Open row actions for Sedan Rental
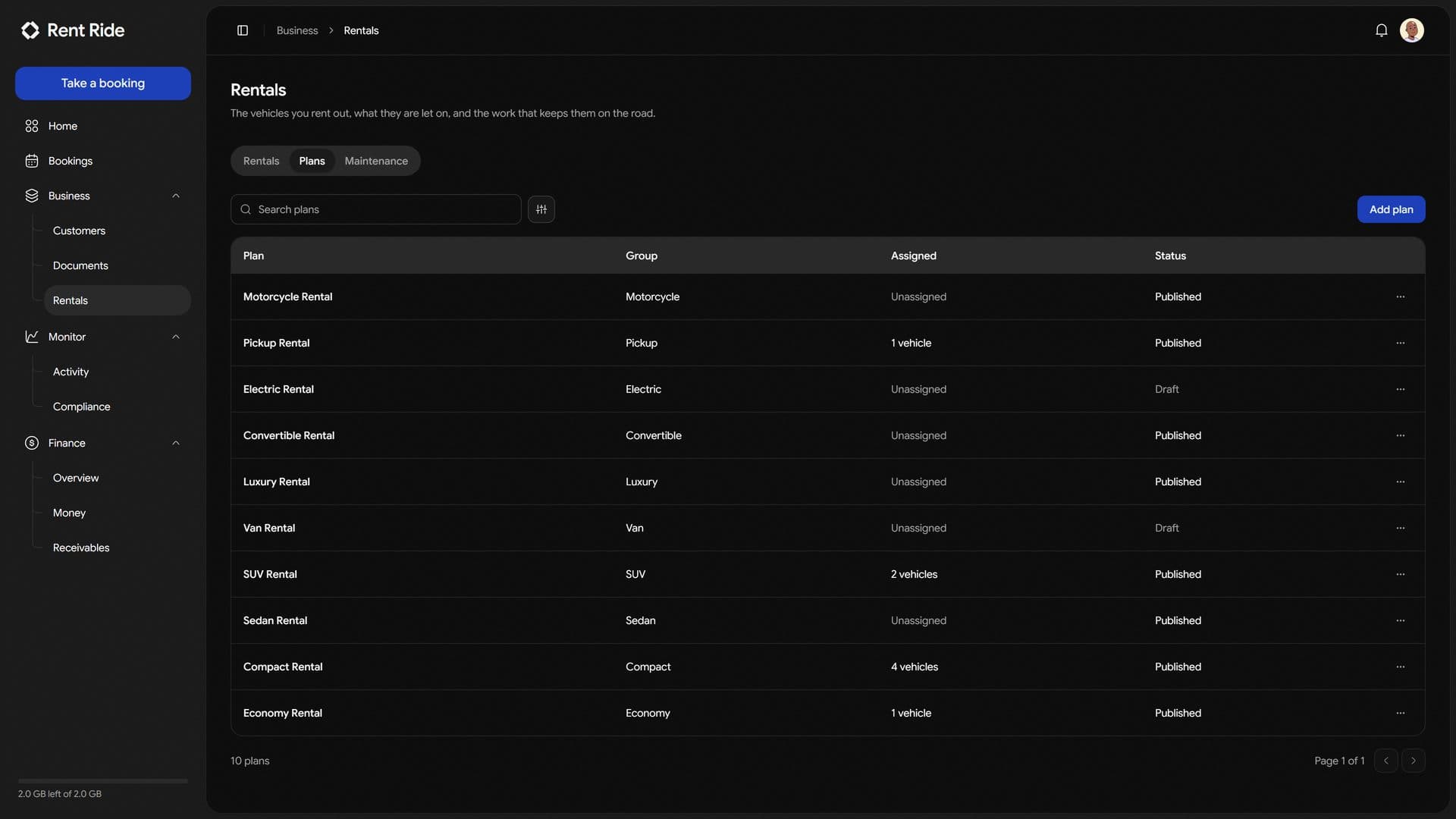The image size is (1456, 819). 1401,620
